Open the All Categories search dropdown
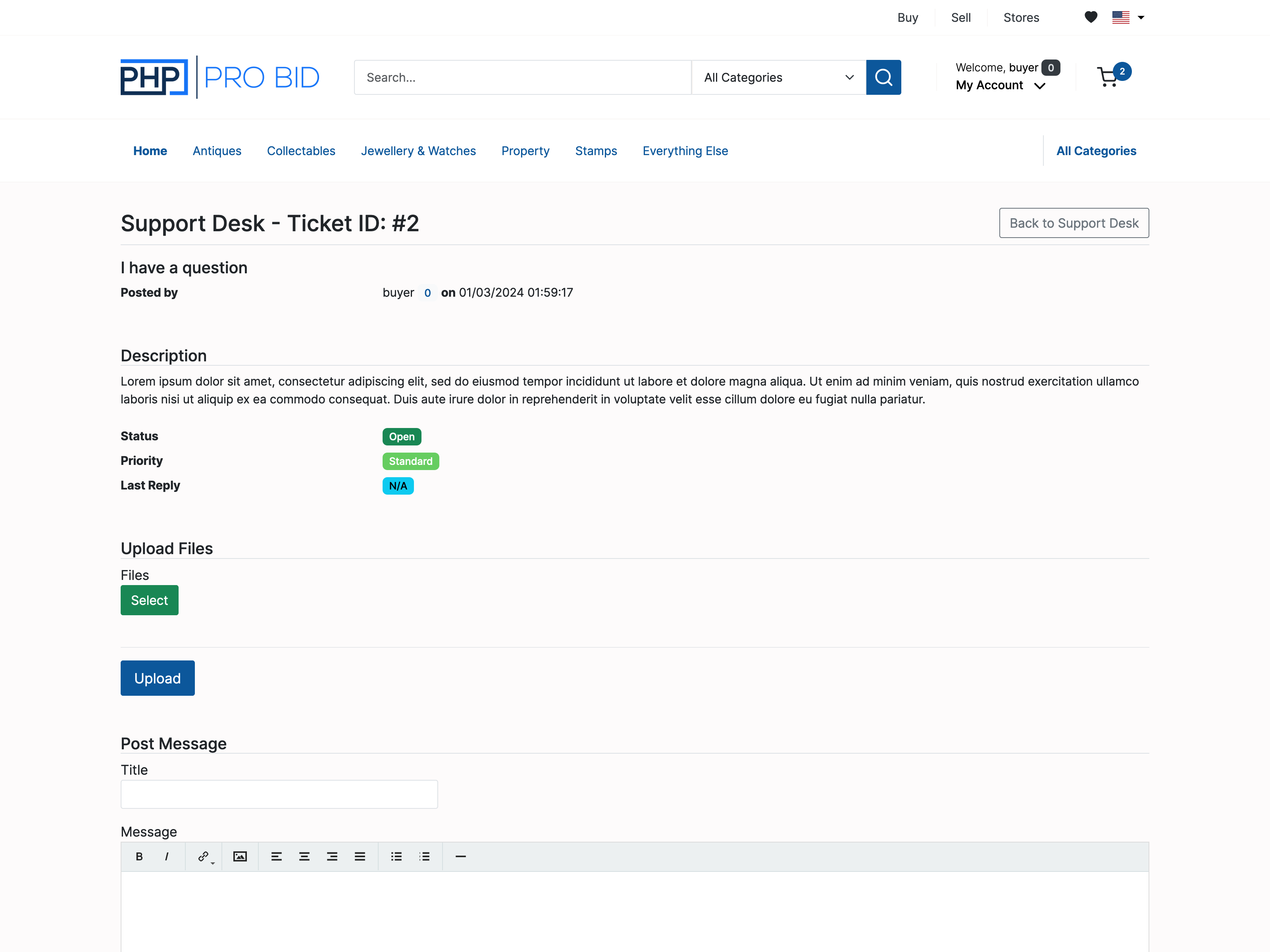1270x952 pixels. (x=779, y=77)
